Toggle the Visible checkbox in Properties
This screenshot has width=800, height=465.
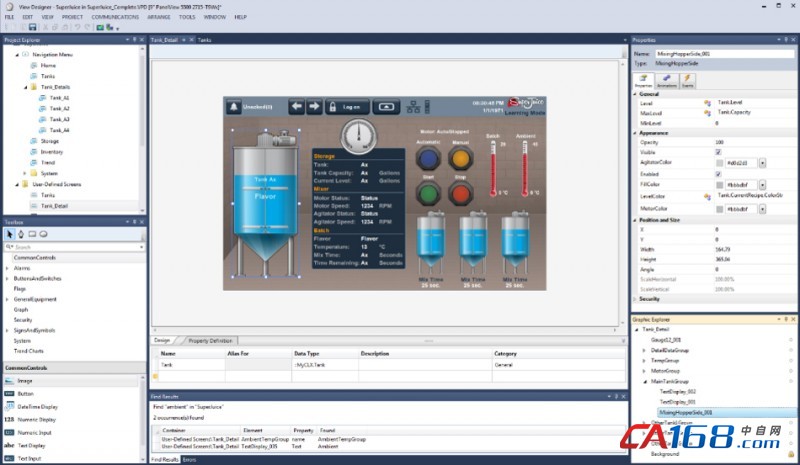click(718, 152)
